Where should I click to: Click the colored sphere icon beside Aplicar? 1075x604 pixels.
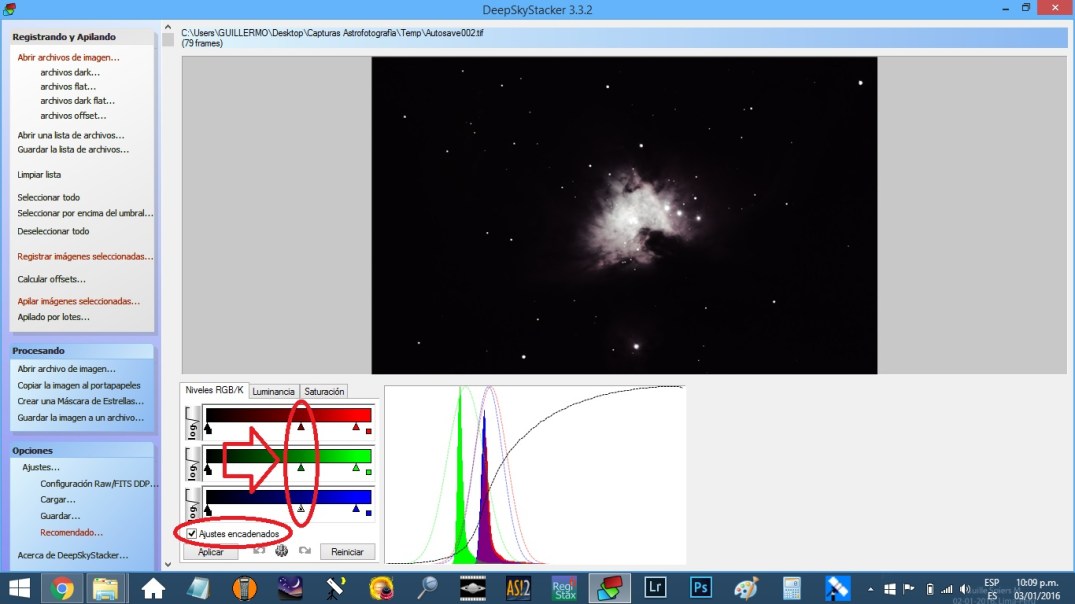[282, 551]
